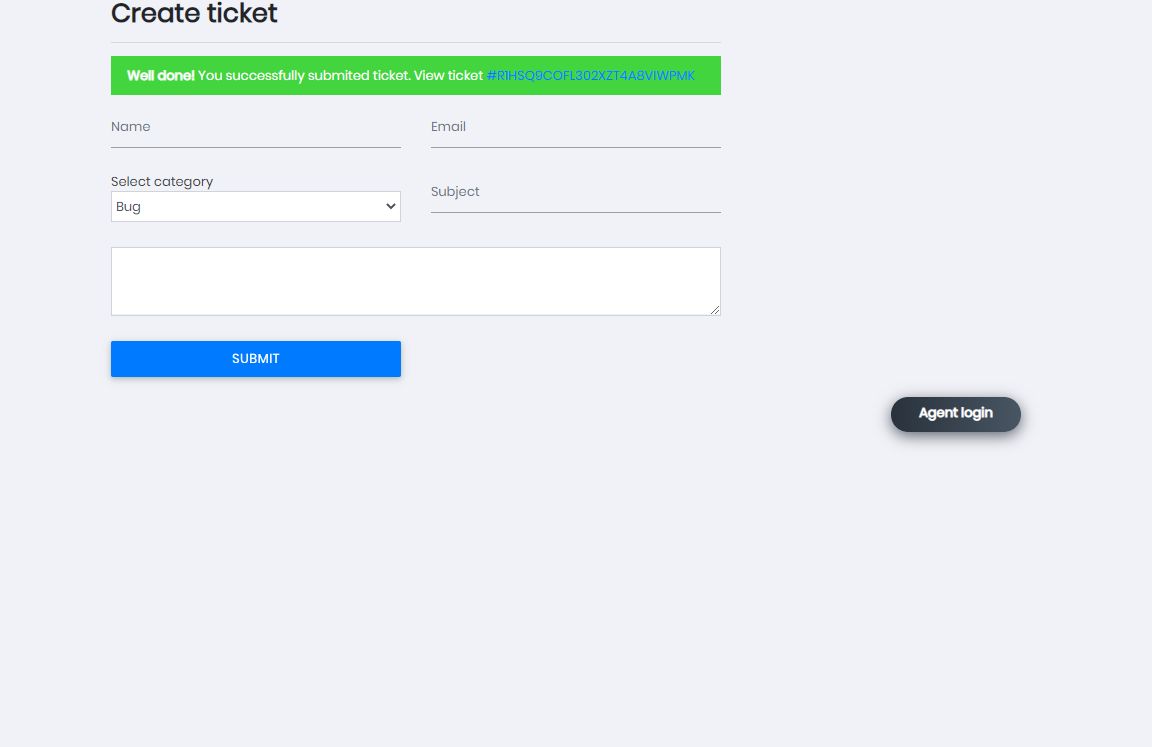This screenshot has height=747, width=1152.
Task: Select the "Bug" value in category box
Action: (x=129, y=207)
